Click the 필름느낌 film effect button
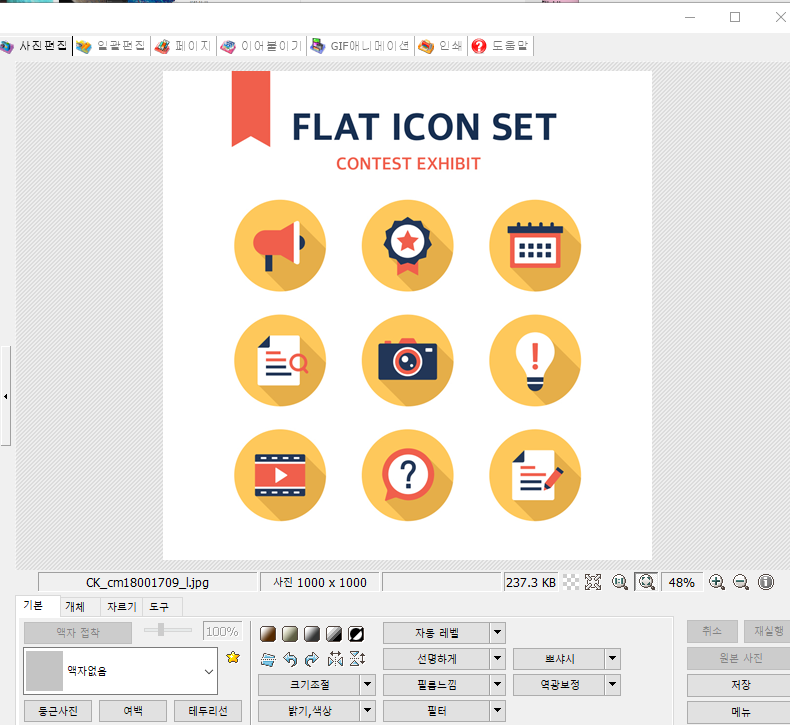Viewport: 790px width, 725px height. coord(436,685)
